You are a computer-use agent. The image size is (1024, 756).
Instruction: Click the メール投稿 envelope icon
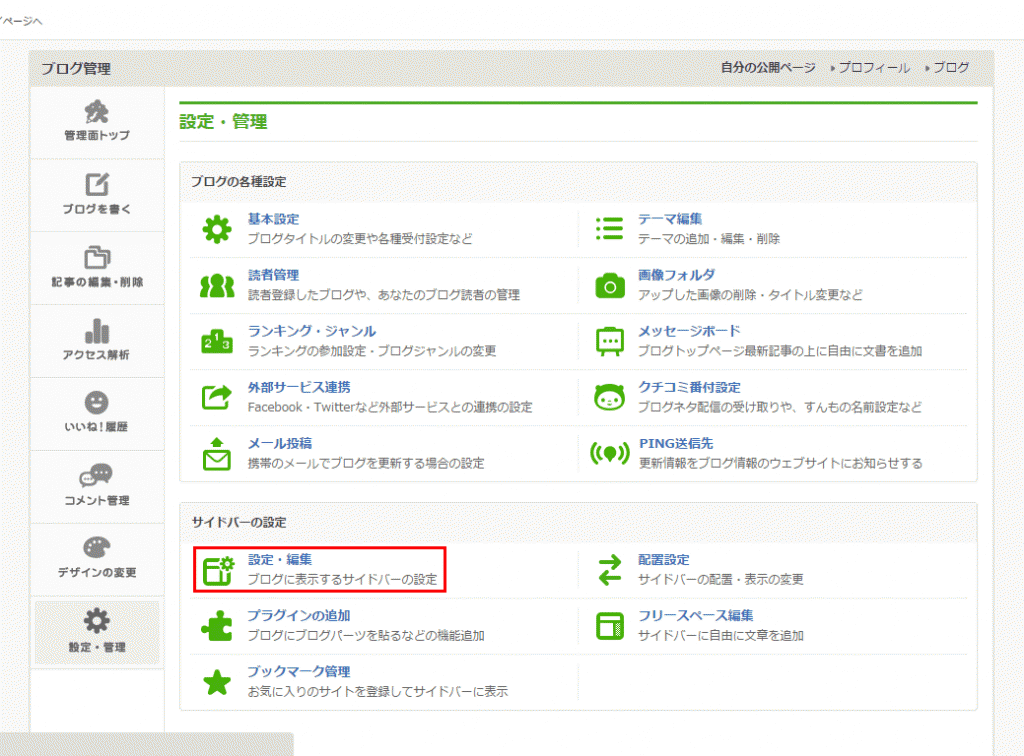[x=217, y=454]
